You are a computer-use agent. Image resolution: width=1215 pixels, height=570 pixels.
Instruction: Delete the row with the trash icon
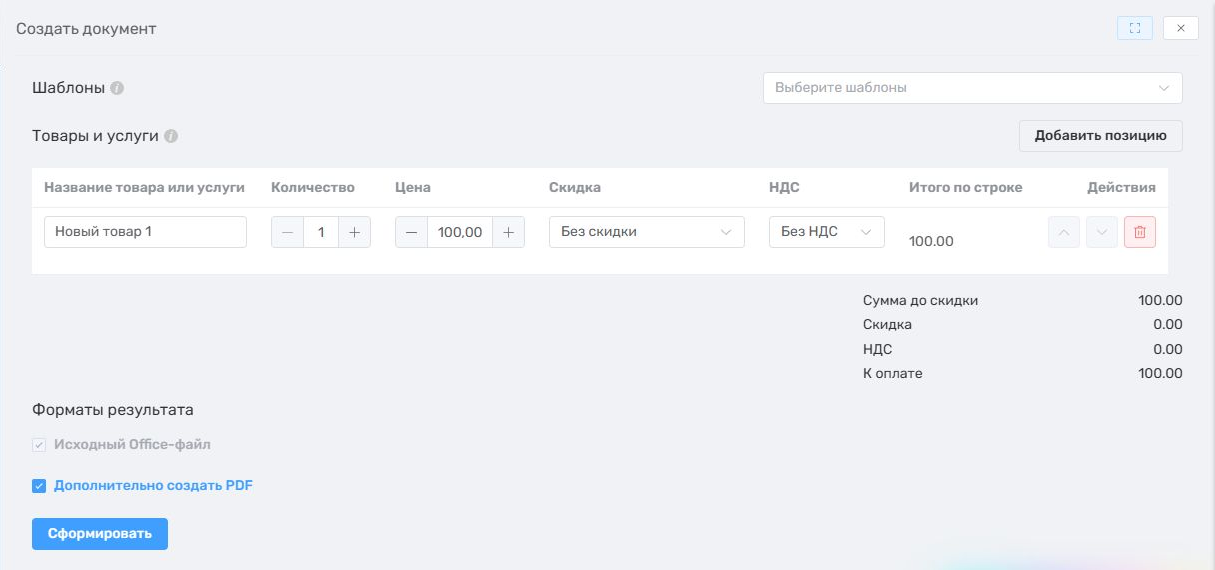coord(1140,232)
